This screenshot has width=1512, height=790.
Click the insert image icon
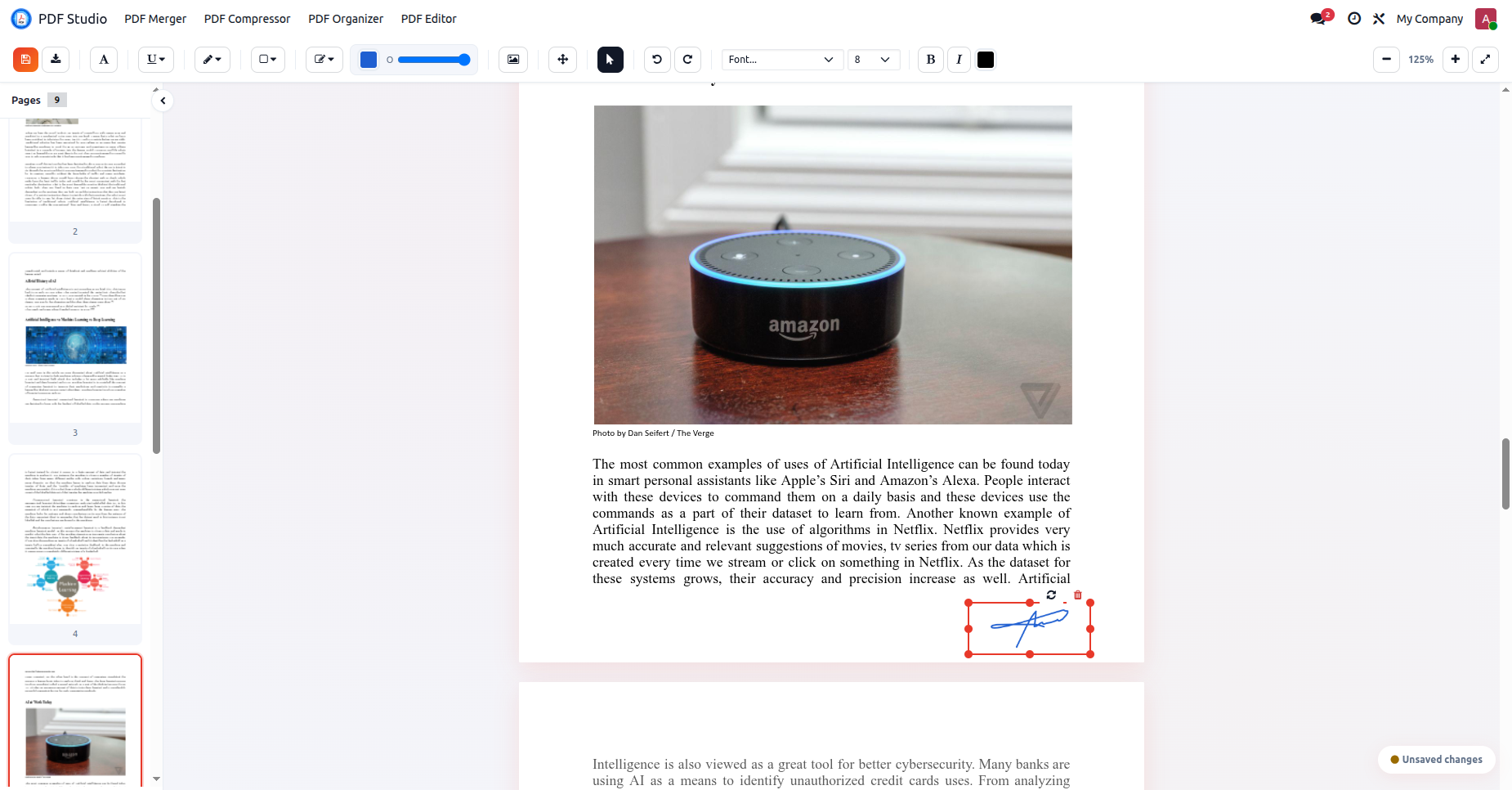click(513, 60)
